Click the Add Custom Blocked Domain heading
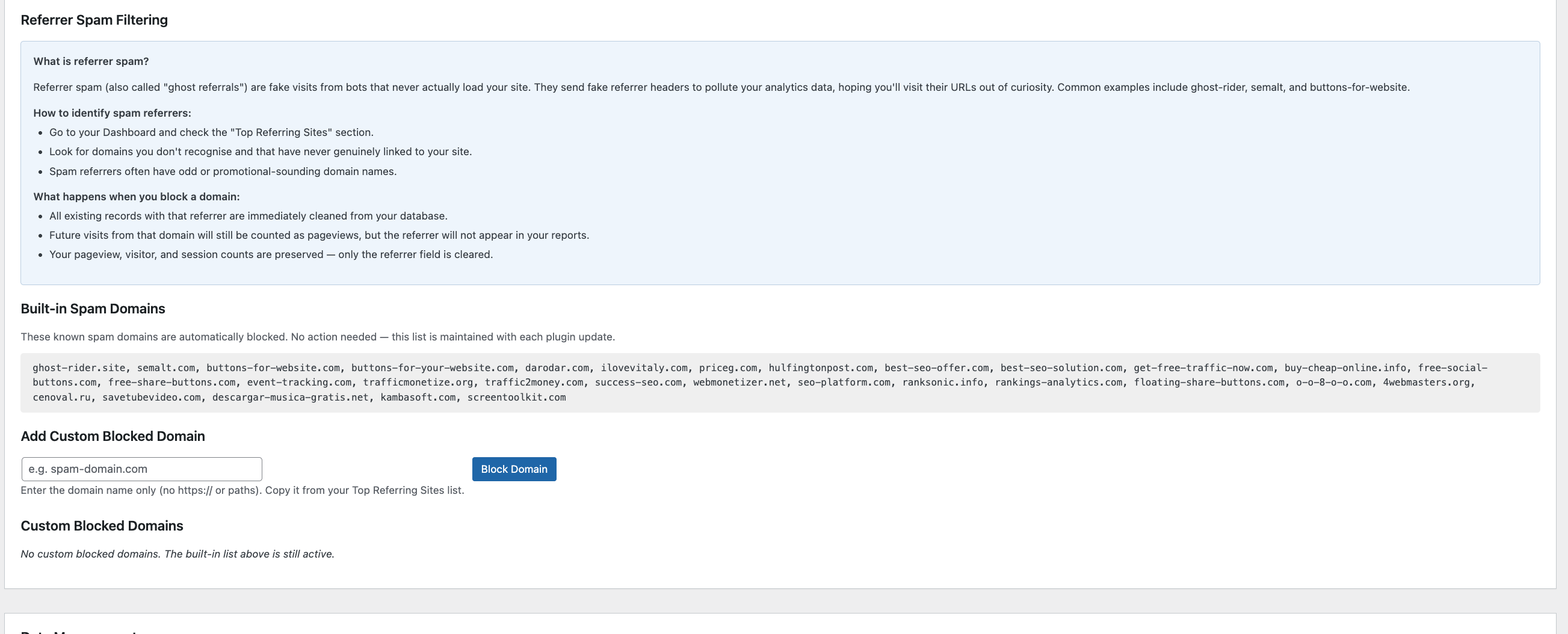Viewport: 1568px width, 634px height. (x=113, y=436)
